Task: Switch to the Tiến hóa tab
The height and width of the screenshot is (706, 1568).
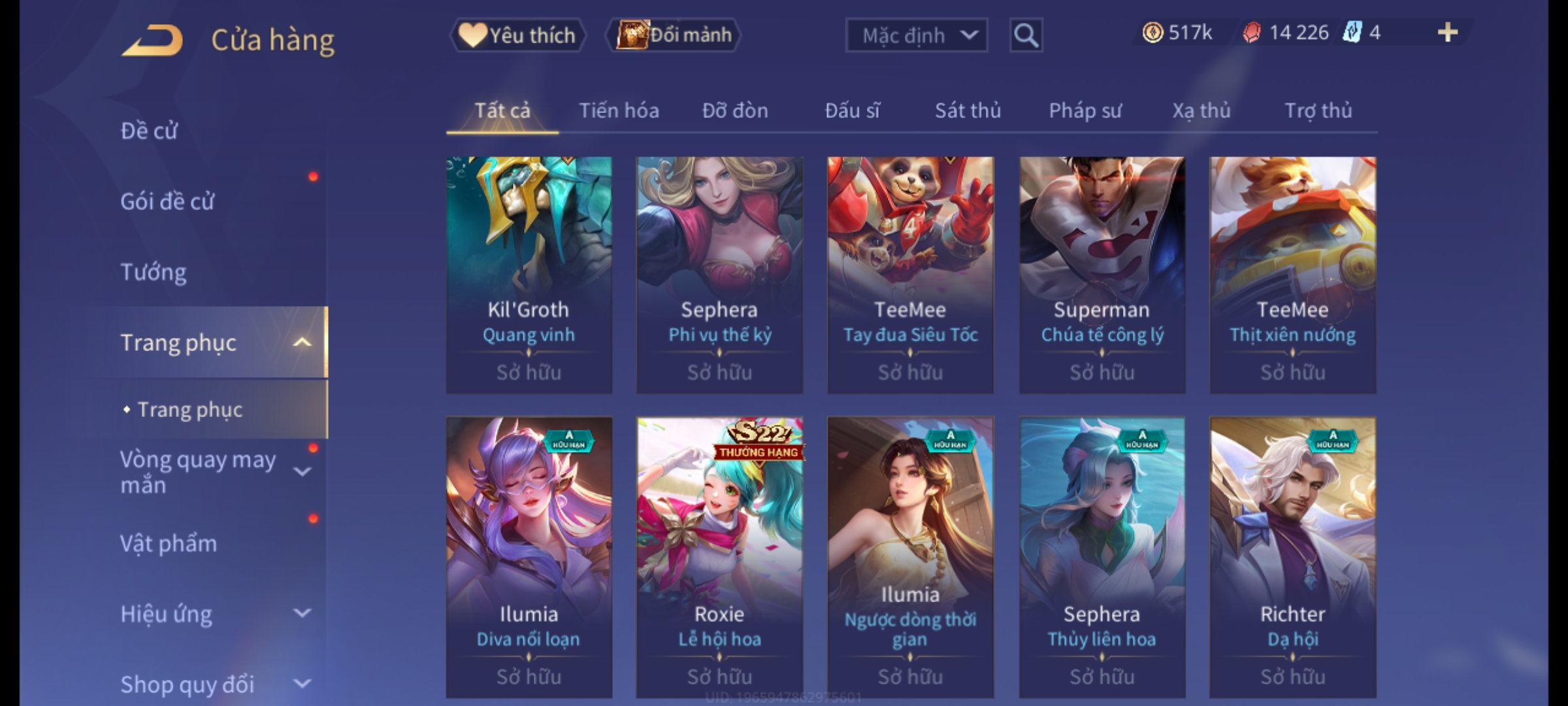Action: tap(619, 110)
